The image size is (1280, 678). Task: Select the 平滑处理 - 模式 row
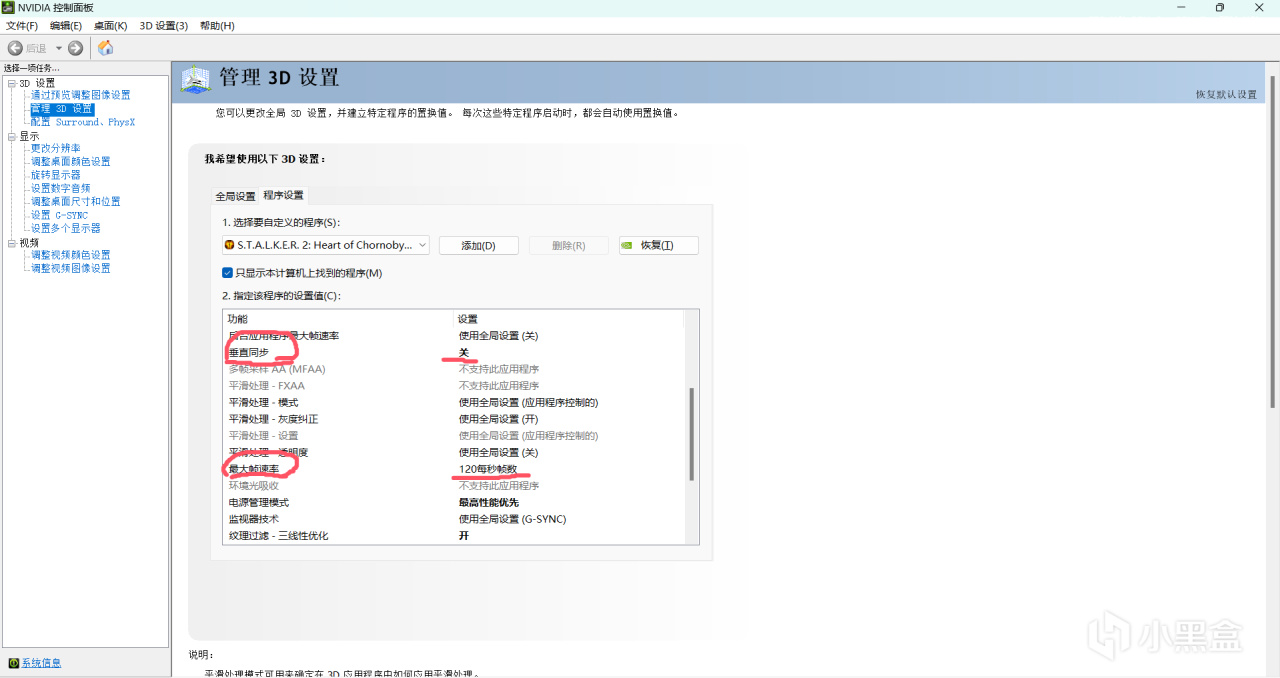[454, 402]
